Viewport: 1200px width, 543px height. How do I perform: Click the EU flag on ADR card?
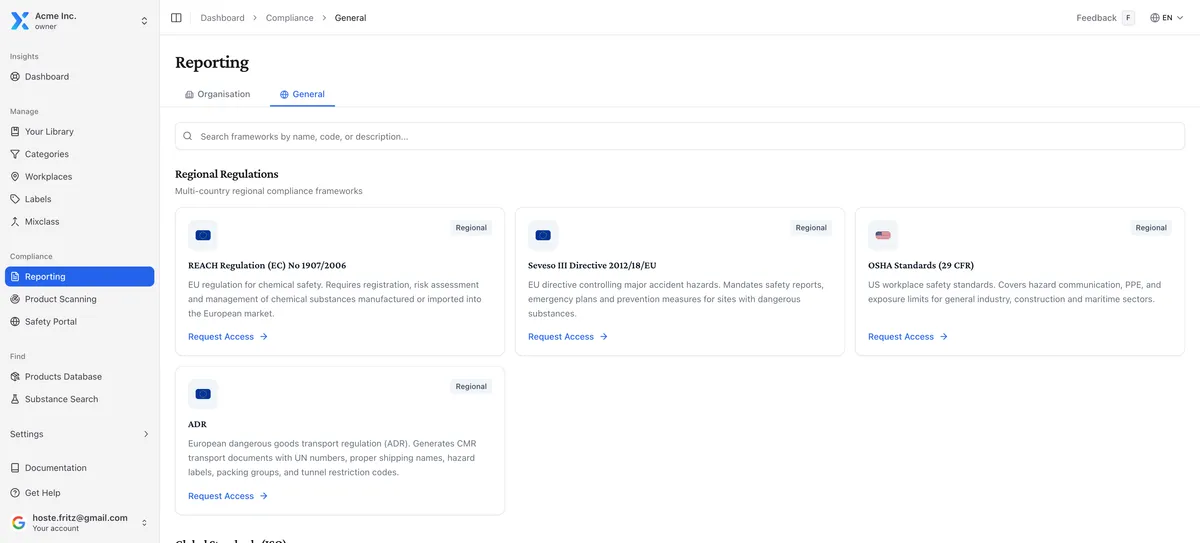point(203,394)
